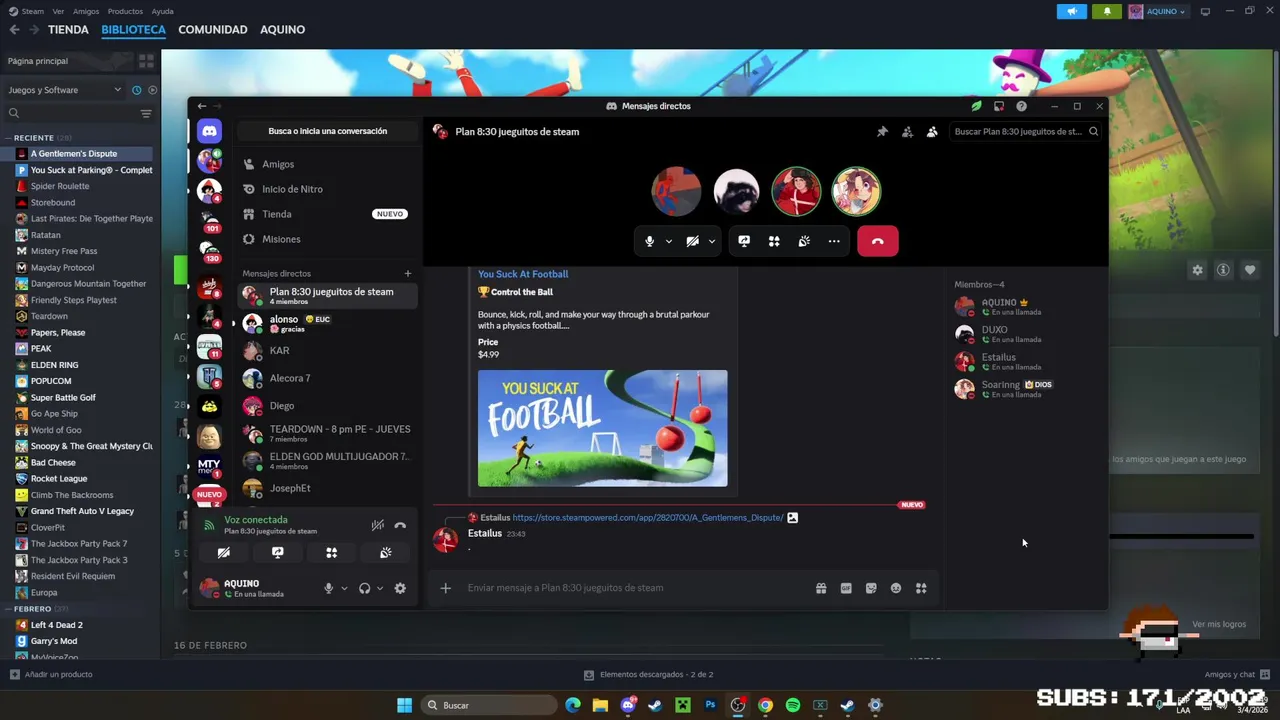Open more options ellipsis in call controls
Viewport: 1280px width, 720px height.
pyautogui.click(x=834, y=241)
